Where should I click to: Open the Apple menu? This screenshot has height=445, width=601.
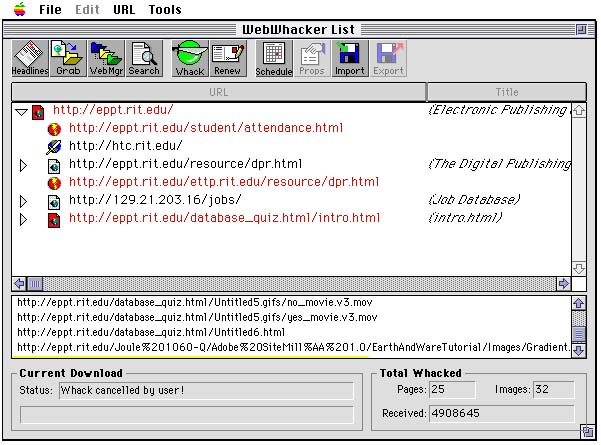(20, 9)
